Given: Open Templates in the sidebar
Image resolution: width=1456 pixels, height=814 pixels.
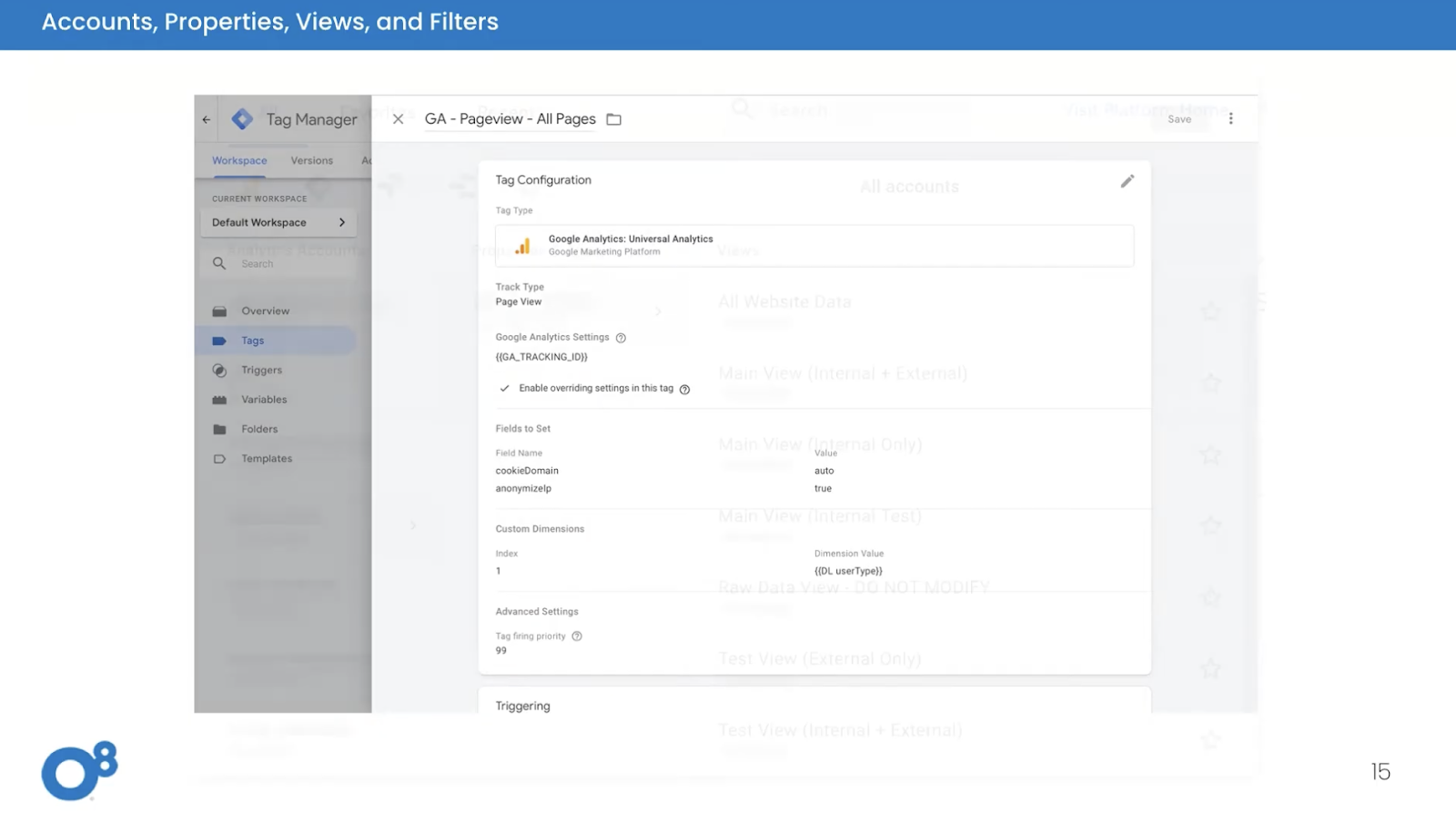Looking at the screenshot, I should (x=267, y=459).
